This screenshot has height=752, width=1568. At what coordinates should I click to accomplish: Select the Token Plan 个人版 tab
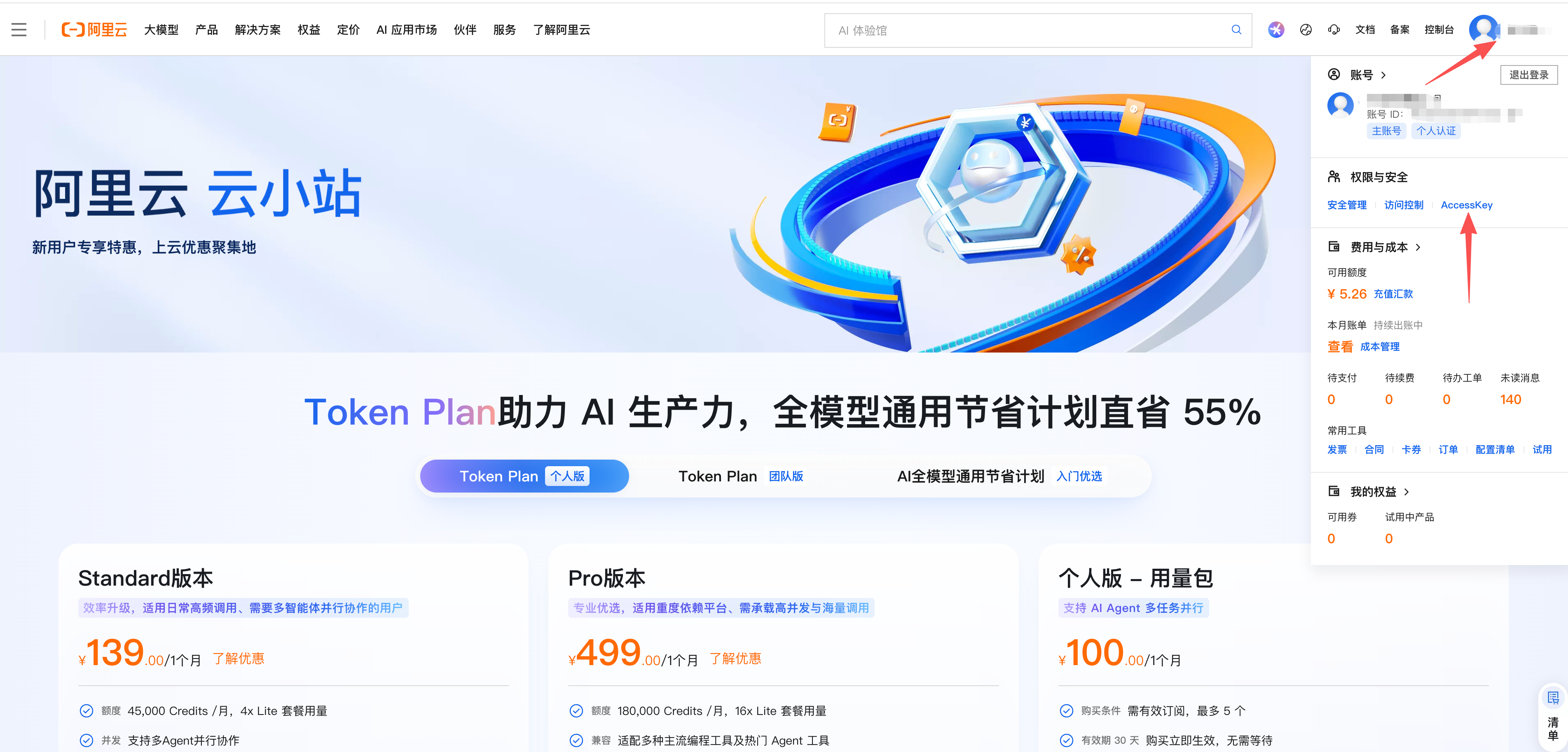524,476
